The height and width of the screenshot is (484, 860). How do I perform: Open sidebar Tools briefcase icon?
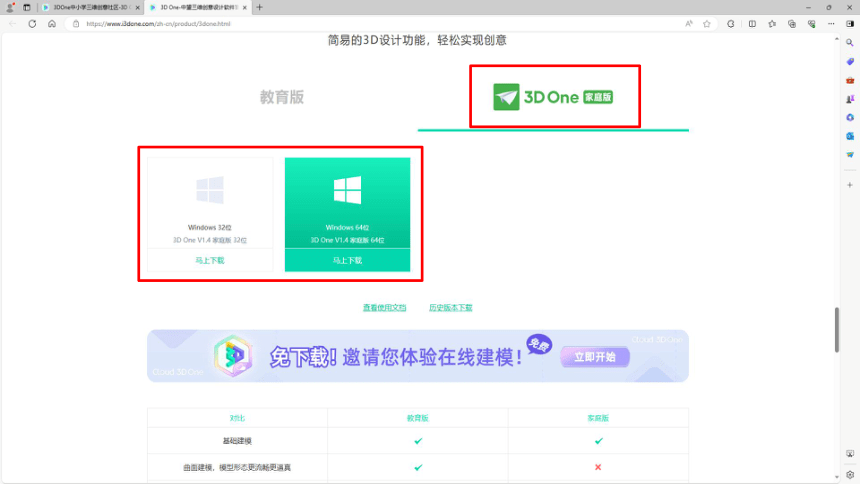click(850, 80)
